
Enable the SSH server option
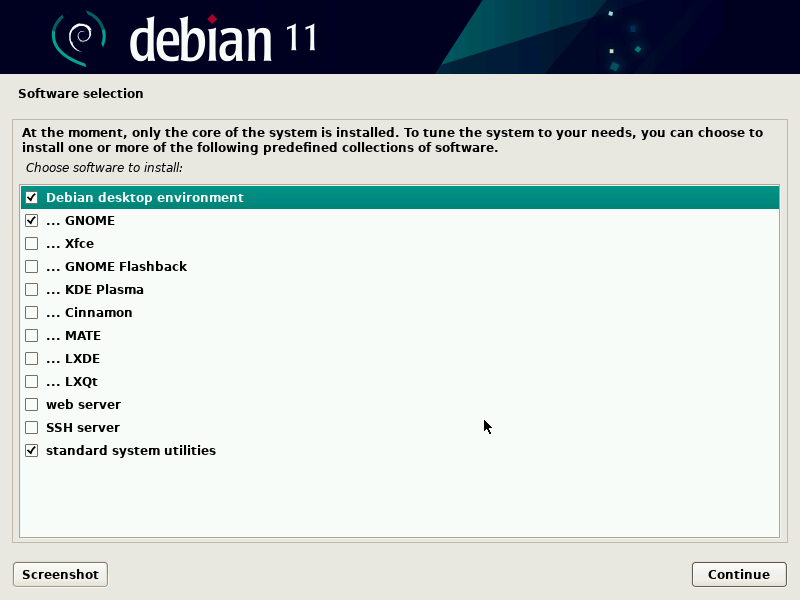(x=31, y=427)
